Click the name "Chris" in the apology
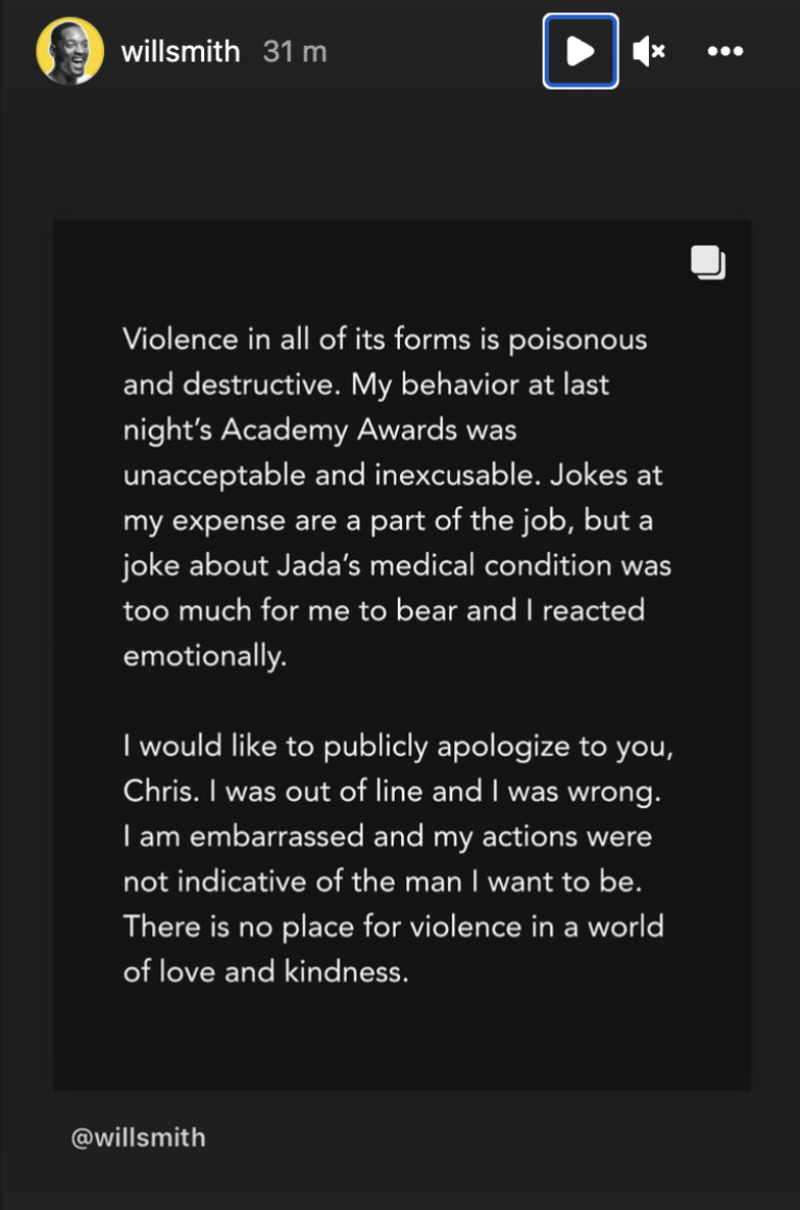 pos(155,791)
